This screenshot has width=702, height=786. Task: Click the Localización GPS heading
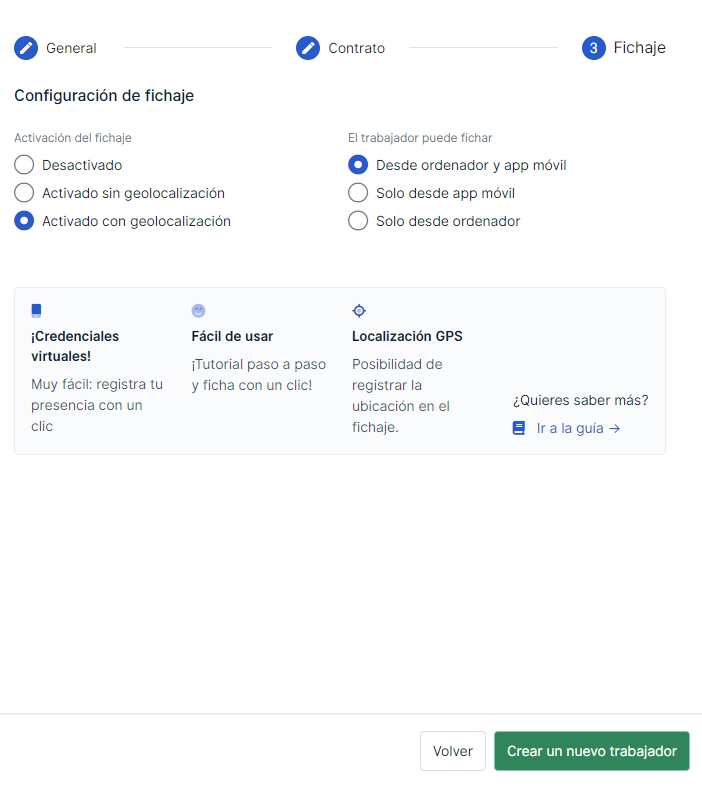coord(407,336)
